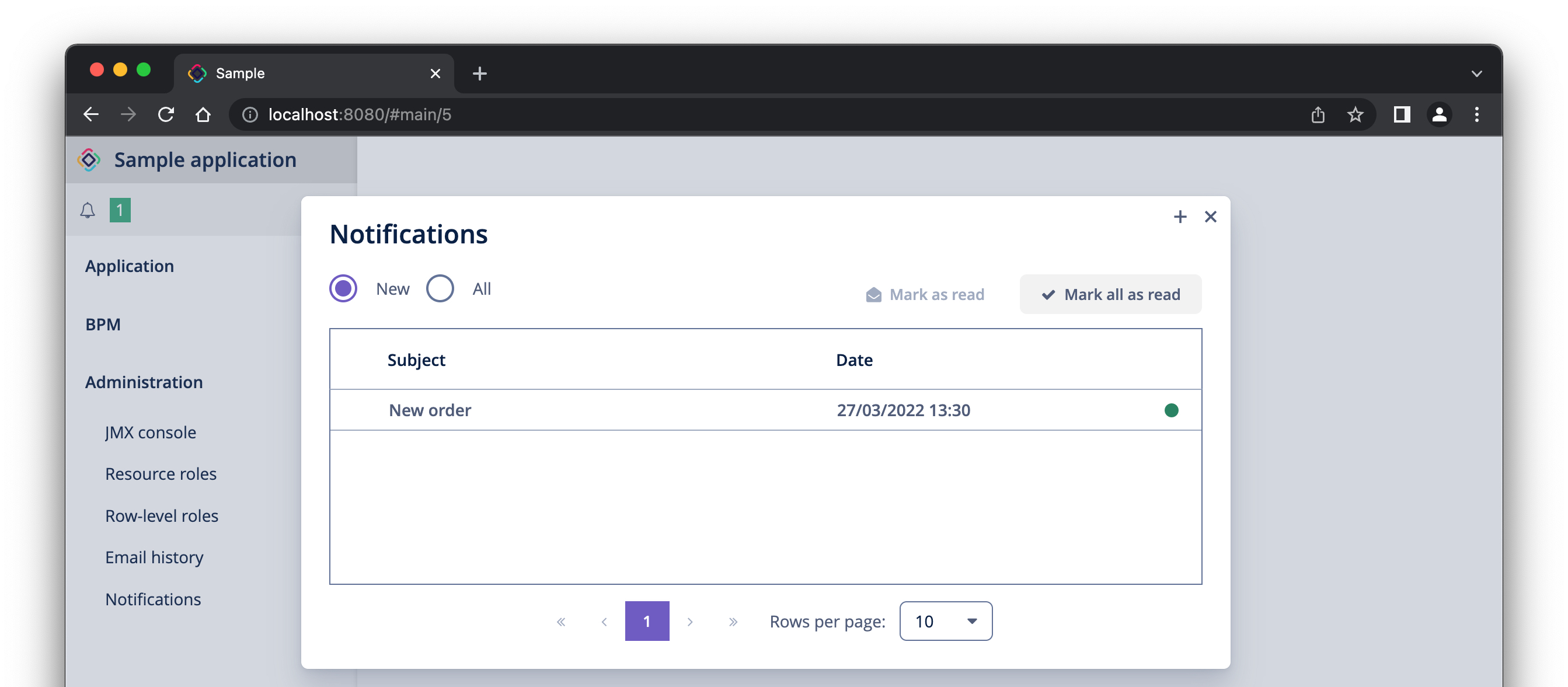Select the New radio button
Image resolution: width=1568 pixels, height=687 pixels.
(x=343, y=288)
